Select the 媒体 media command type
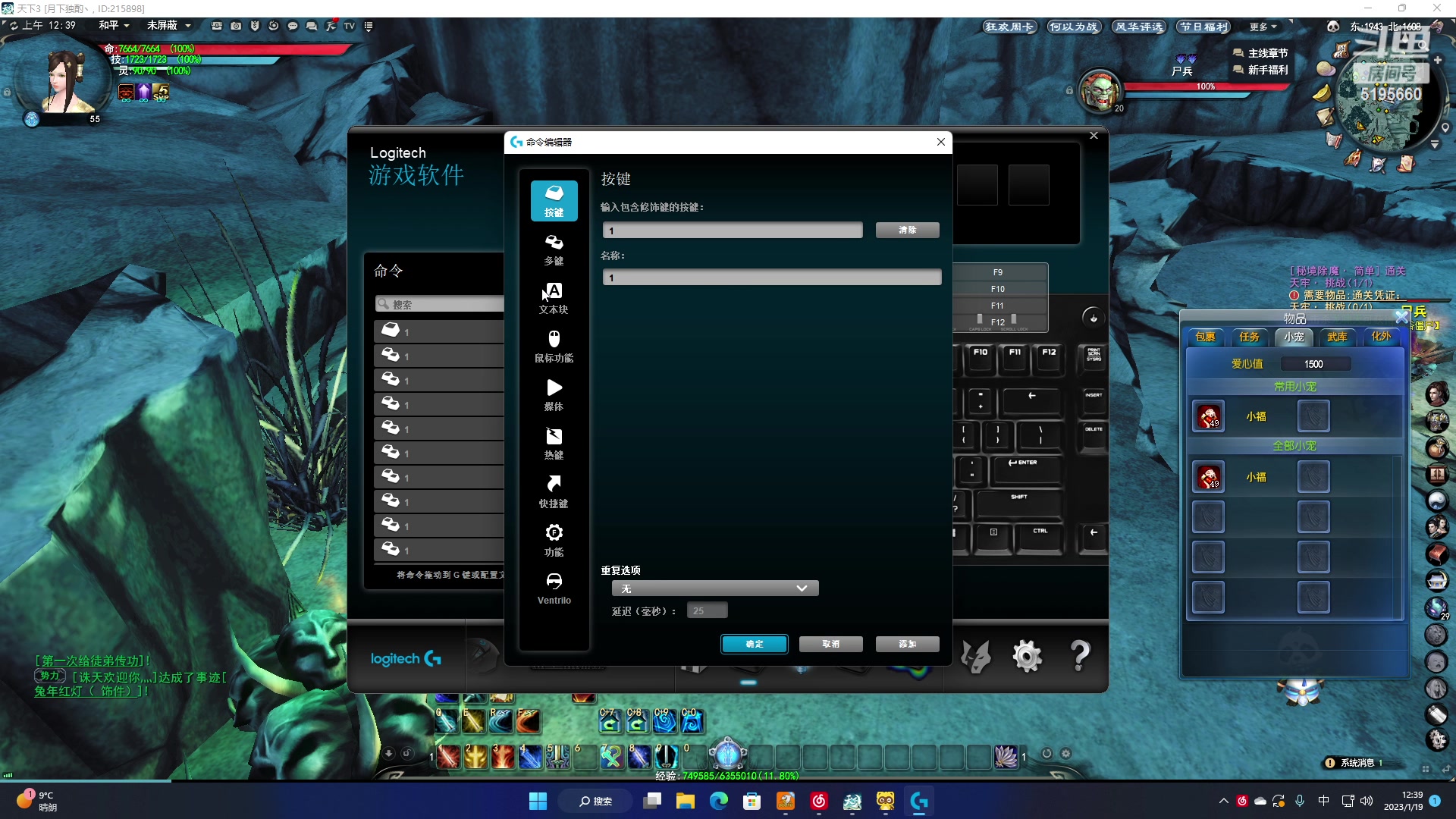 coord(554,395)
